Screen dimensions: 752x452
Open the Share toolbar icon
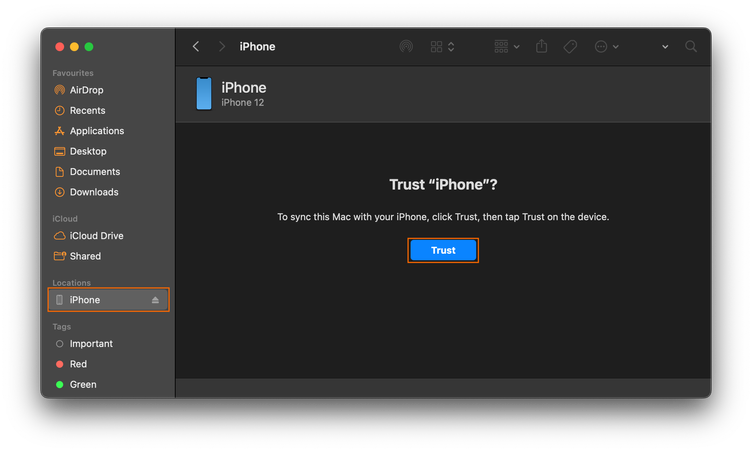tap(542, 47)
